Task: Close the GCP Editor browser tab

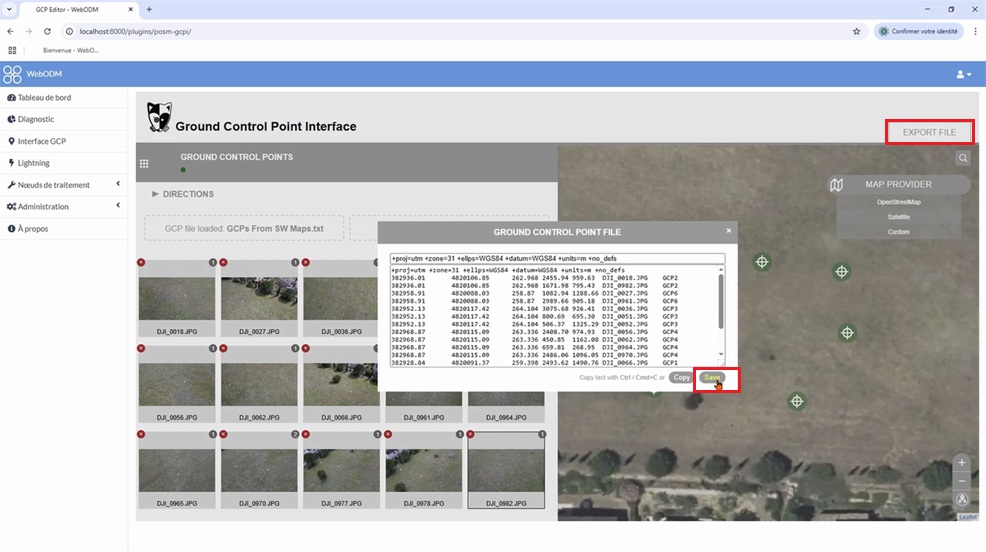Action: [x=130, y=9]
